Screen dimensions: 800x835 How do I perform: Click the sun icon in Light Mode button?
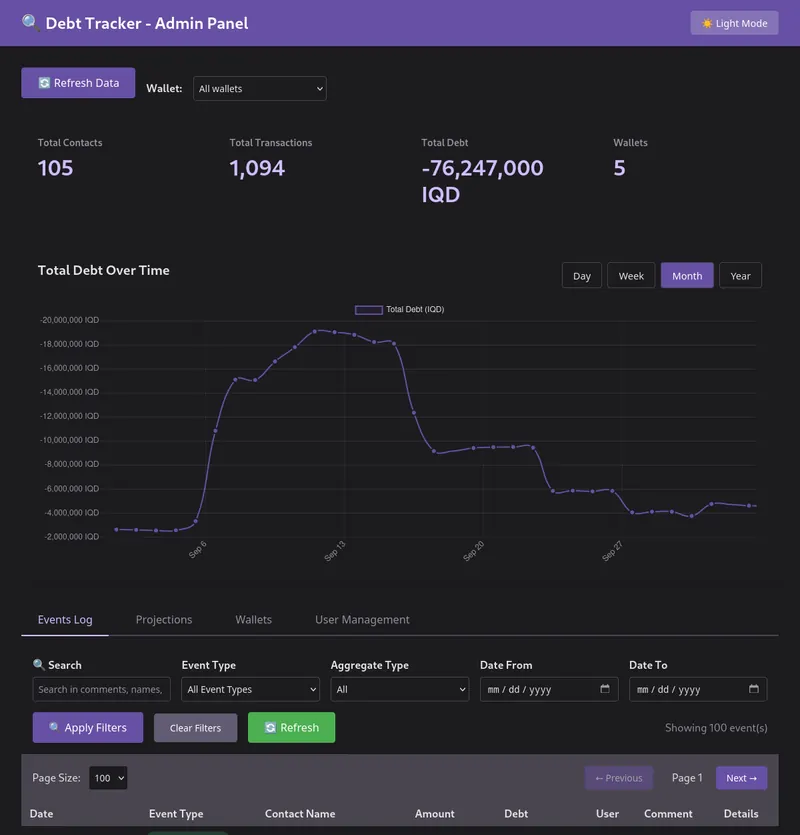pyautogui.click(x=707, y=23)
